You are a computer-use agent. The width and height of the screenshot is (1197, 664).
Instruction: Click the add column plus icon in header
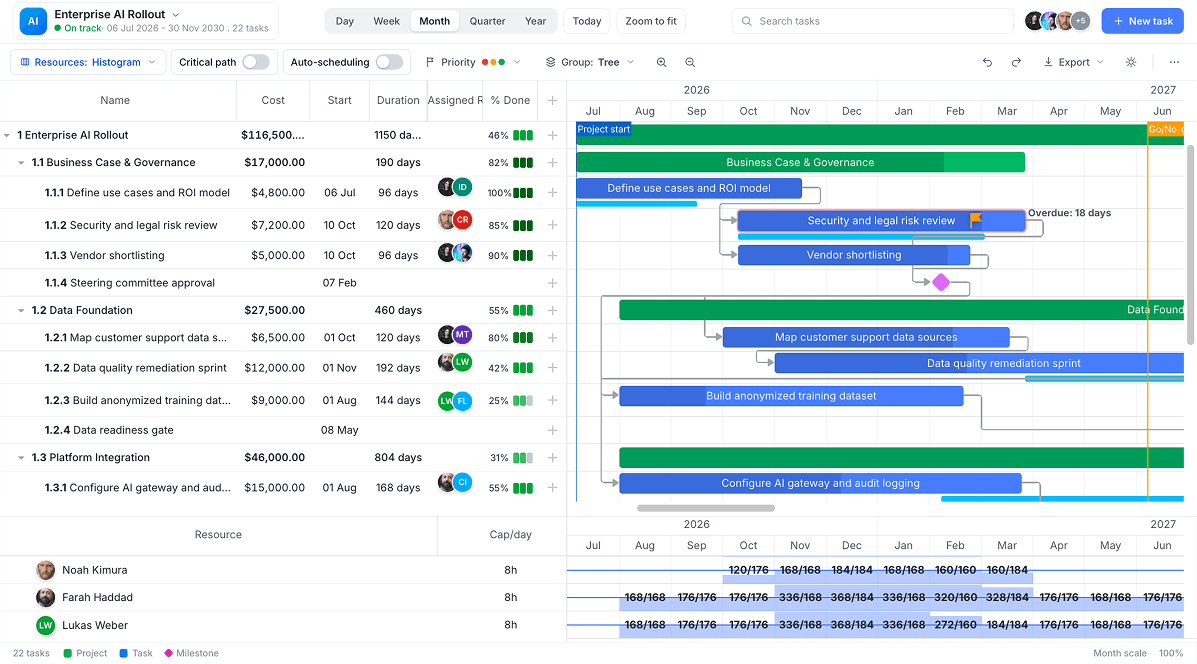click(552, 100)
